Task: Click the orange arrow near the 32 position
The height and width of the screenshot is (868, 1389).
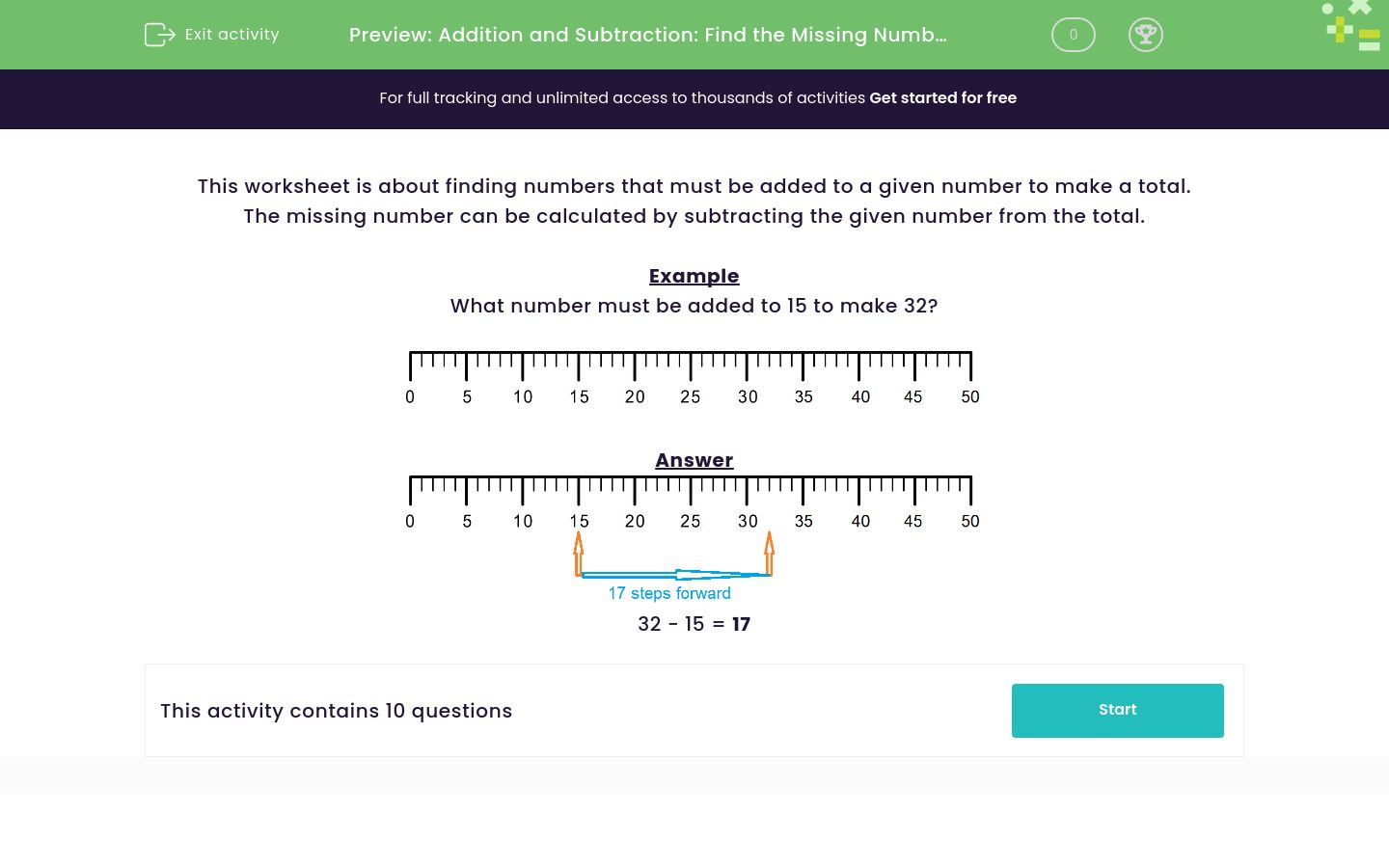Action: [x=769, y=552]
